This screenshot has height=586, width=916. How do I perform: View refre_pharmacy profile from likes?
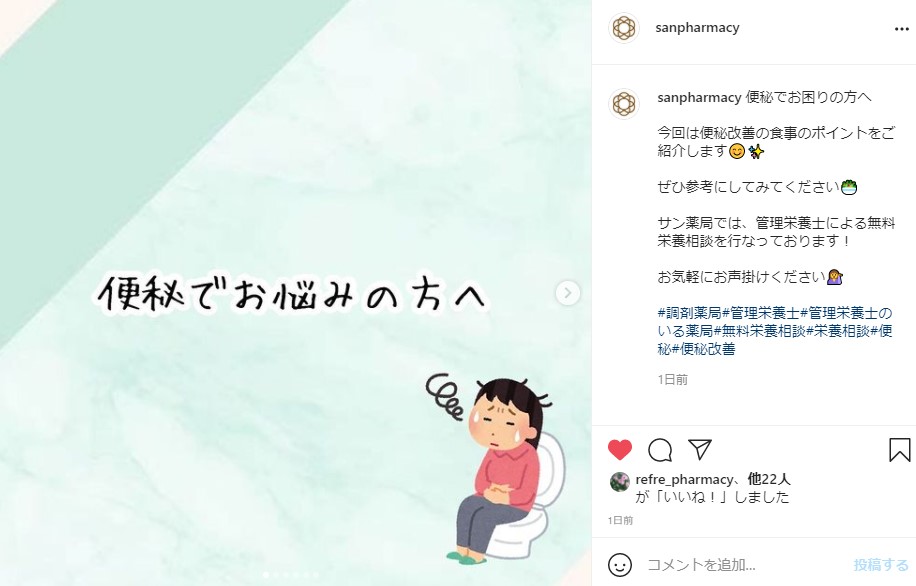click(x=684, y=480)
